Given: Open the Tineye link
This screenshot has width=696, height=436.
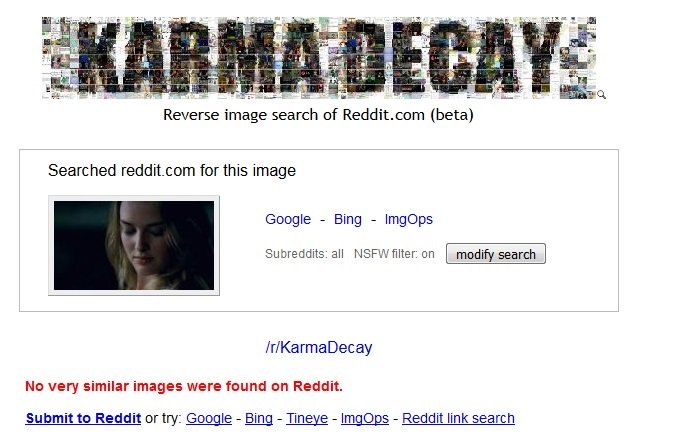Looking at the screenshot, I should [307, 418].
